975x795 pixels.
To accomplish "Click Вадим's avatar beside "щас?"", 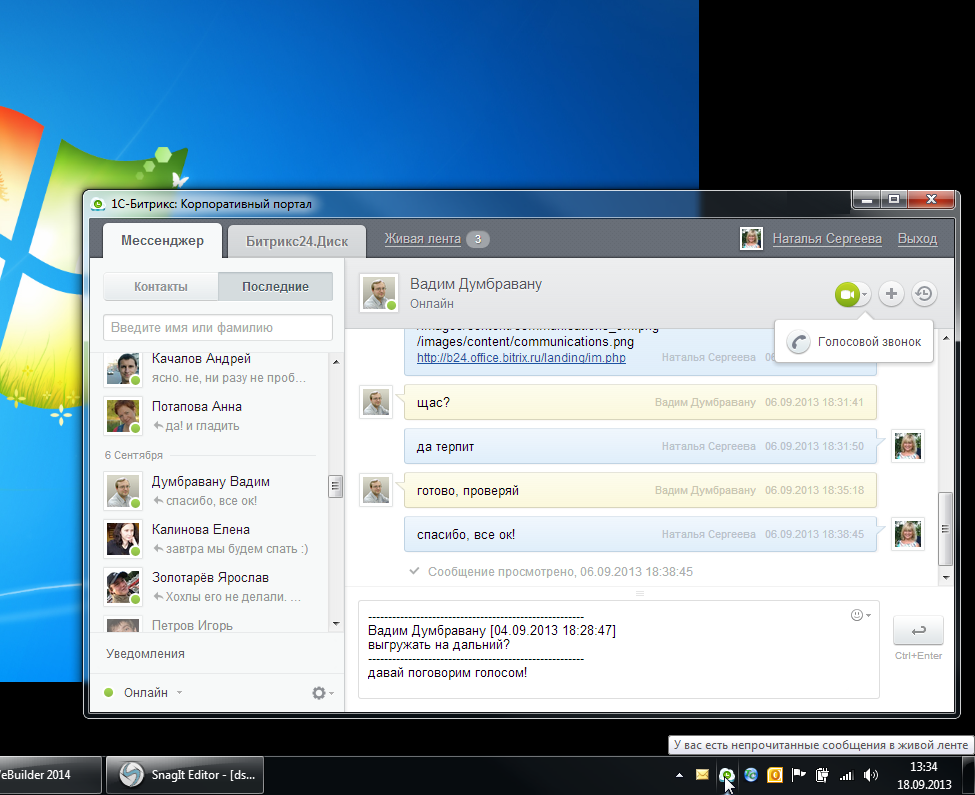I will point(376,402).
